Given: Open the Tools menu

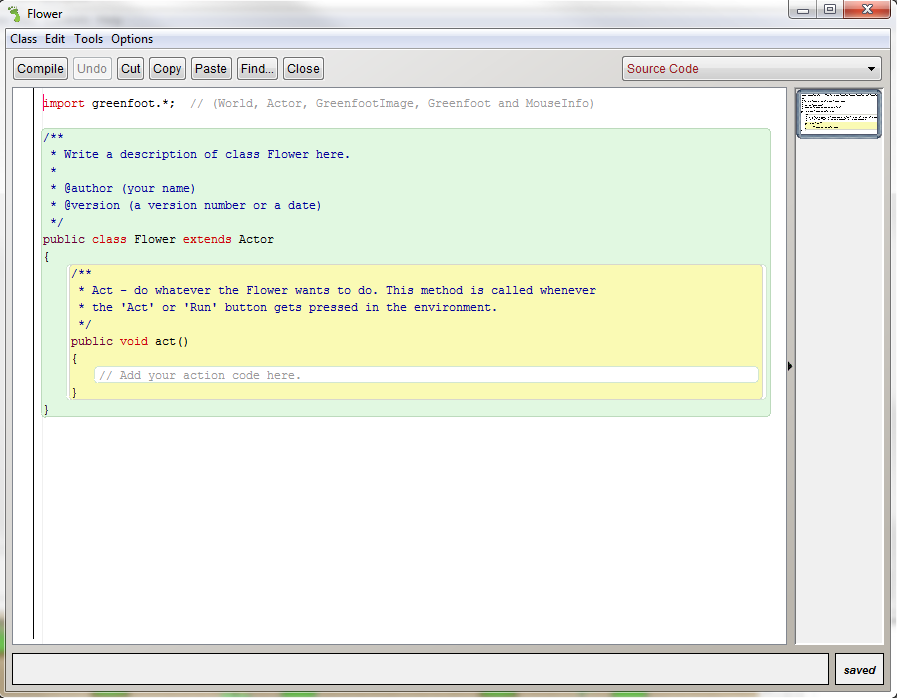Looking at the screenshot, I should (88, 38).
